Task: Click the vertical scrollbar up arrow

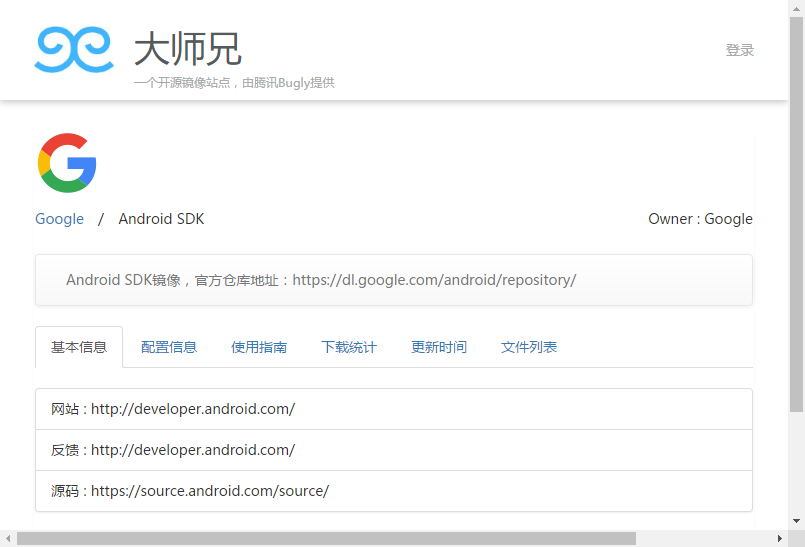Action: click(x=796, y=8)
